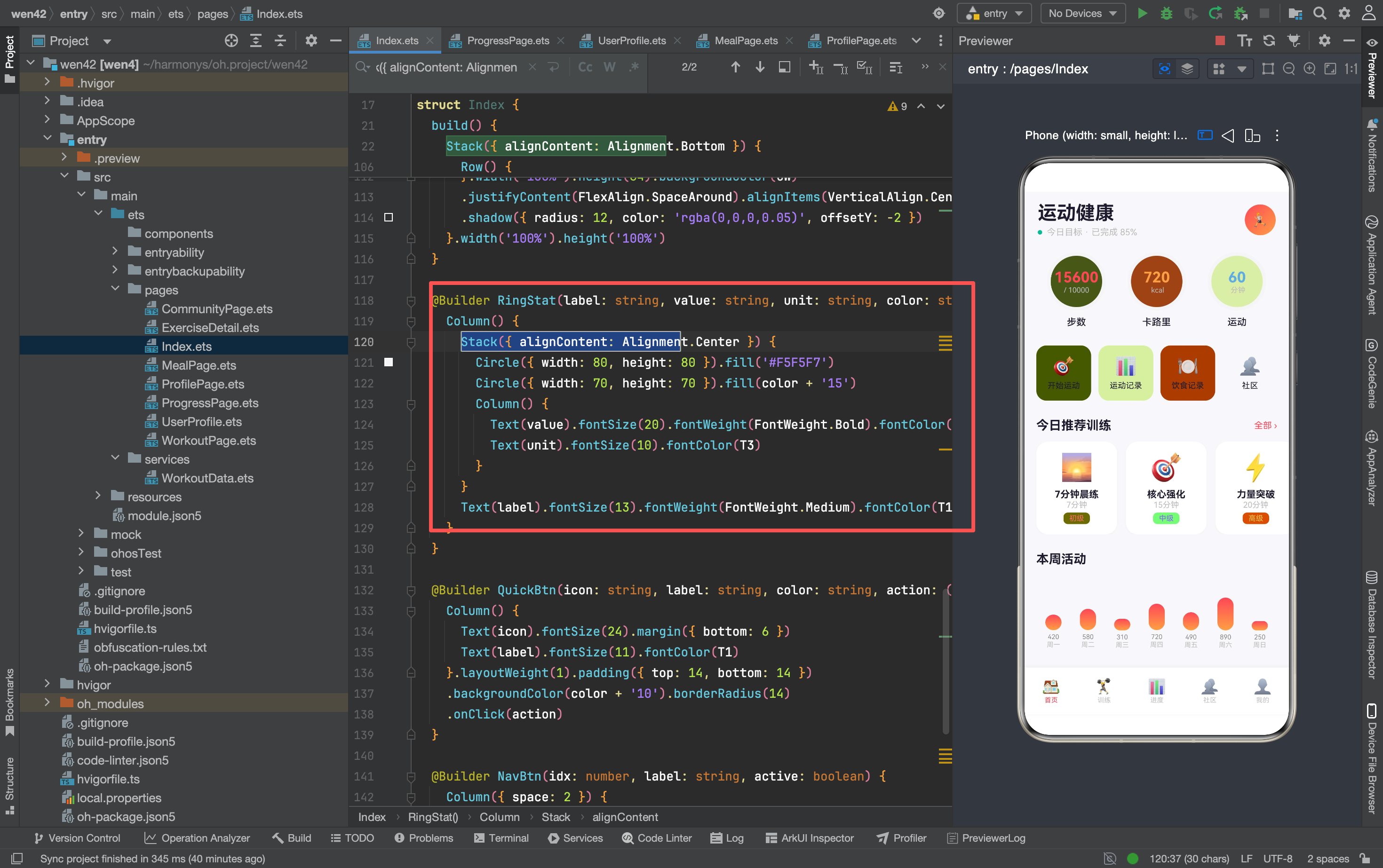Jump to next search occurrence arrow

coord(759,68)
